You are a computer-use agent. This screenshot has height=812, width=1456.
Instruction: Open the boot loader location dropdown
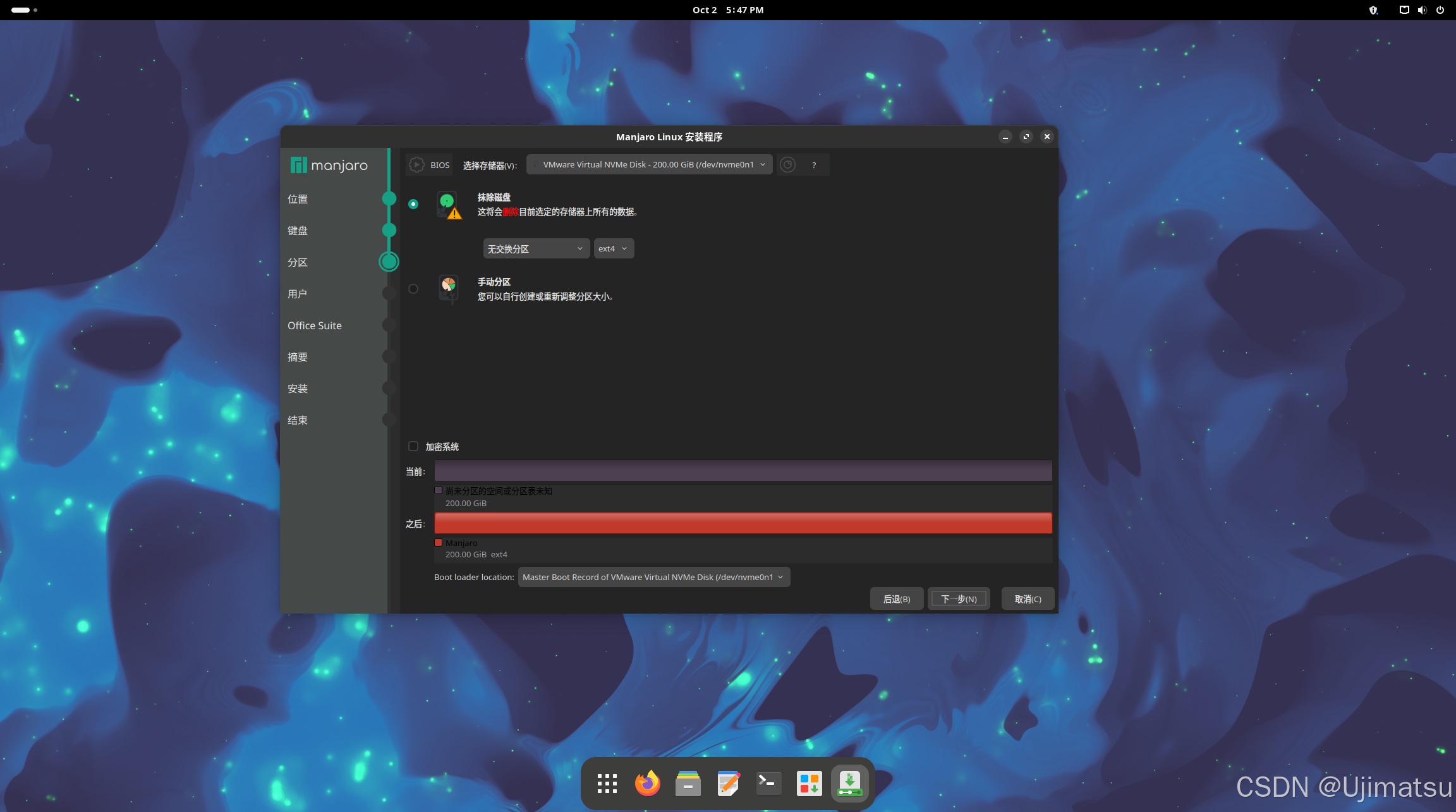(x=653, y=577)
